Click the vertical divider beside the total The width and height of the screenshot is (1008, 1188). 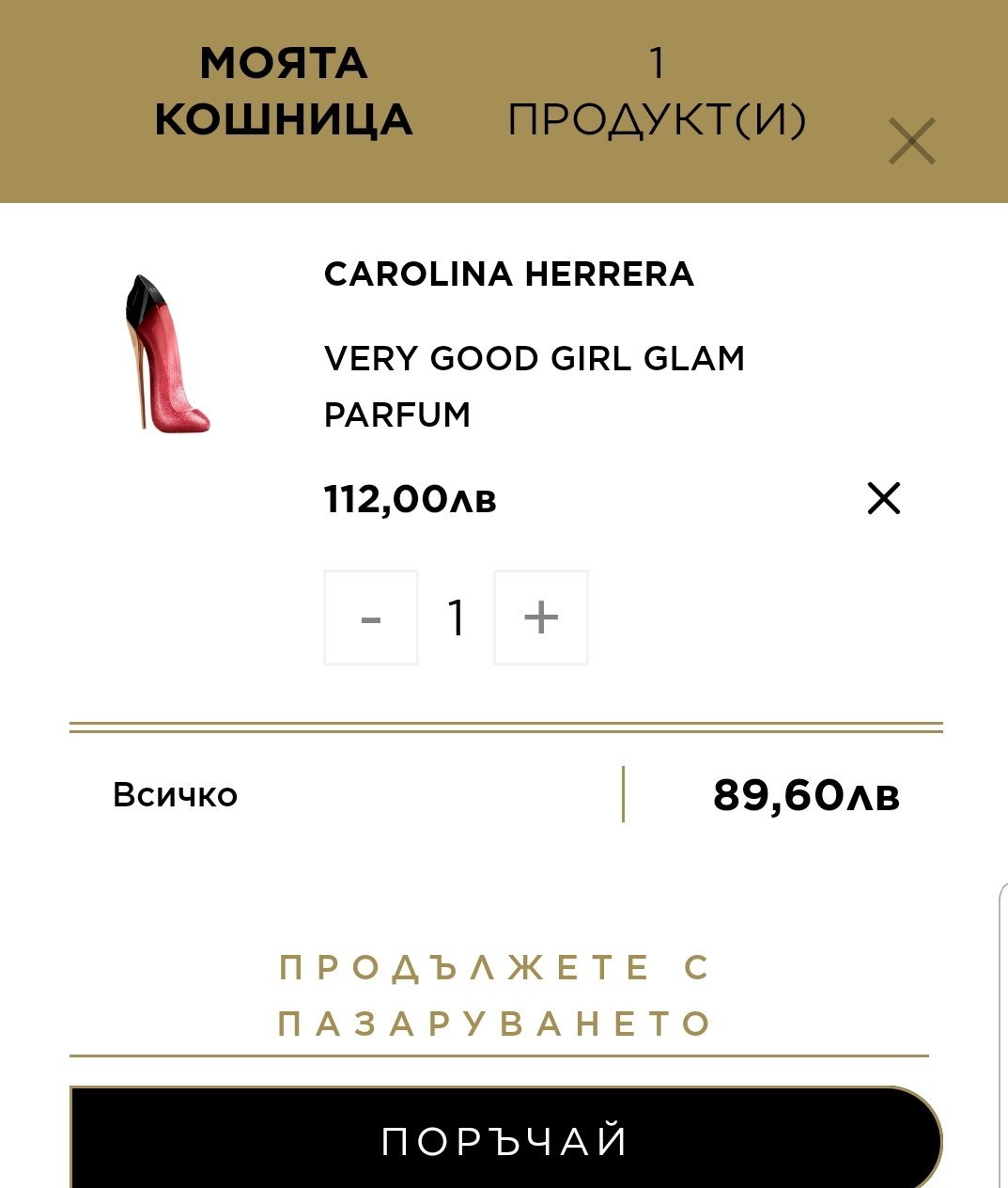[623, 794]
